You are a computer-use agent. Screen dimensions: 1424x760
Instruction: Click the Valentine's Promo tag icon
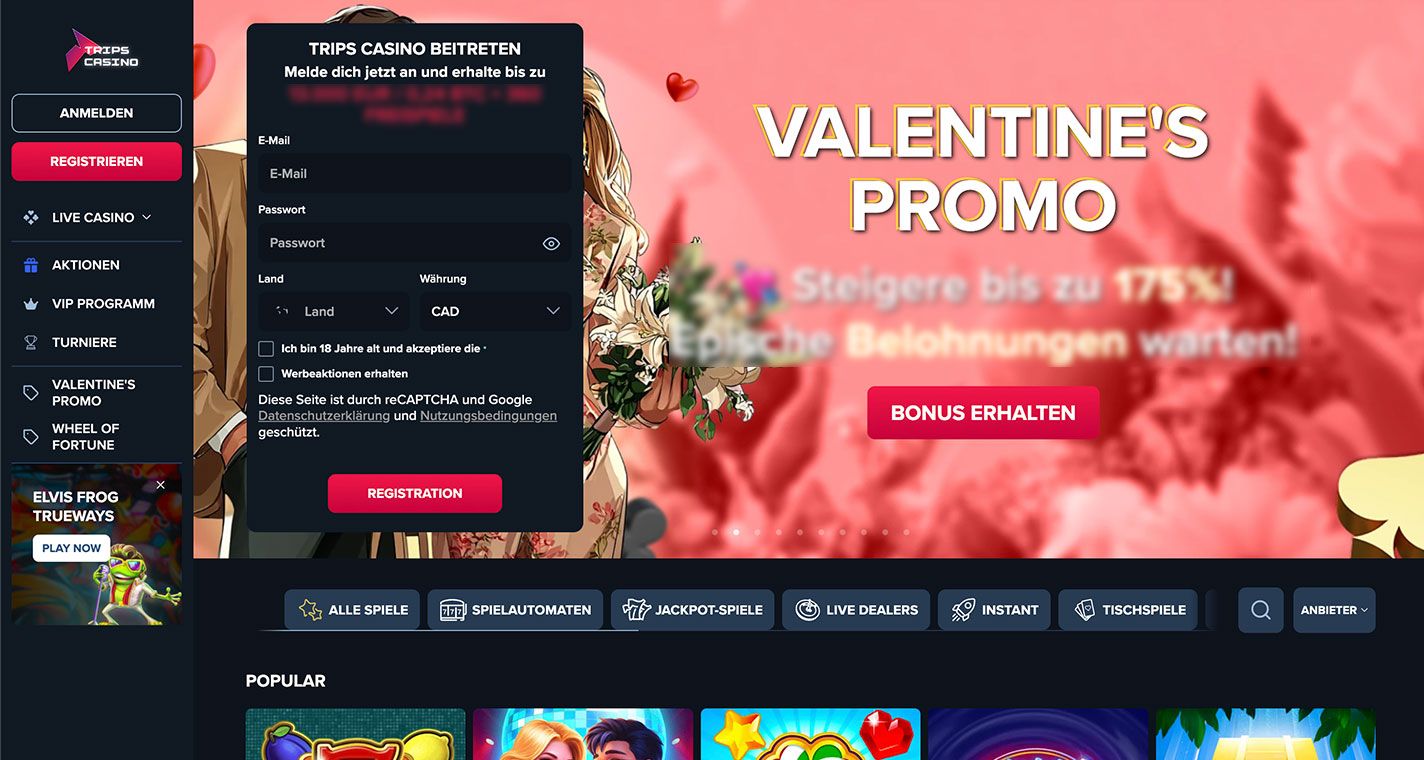[x=31, y=393]
